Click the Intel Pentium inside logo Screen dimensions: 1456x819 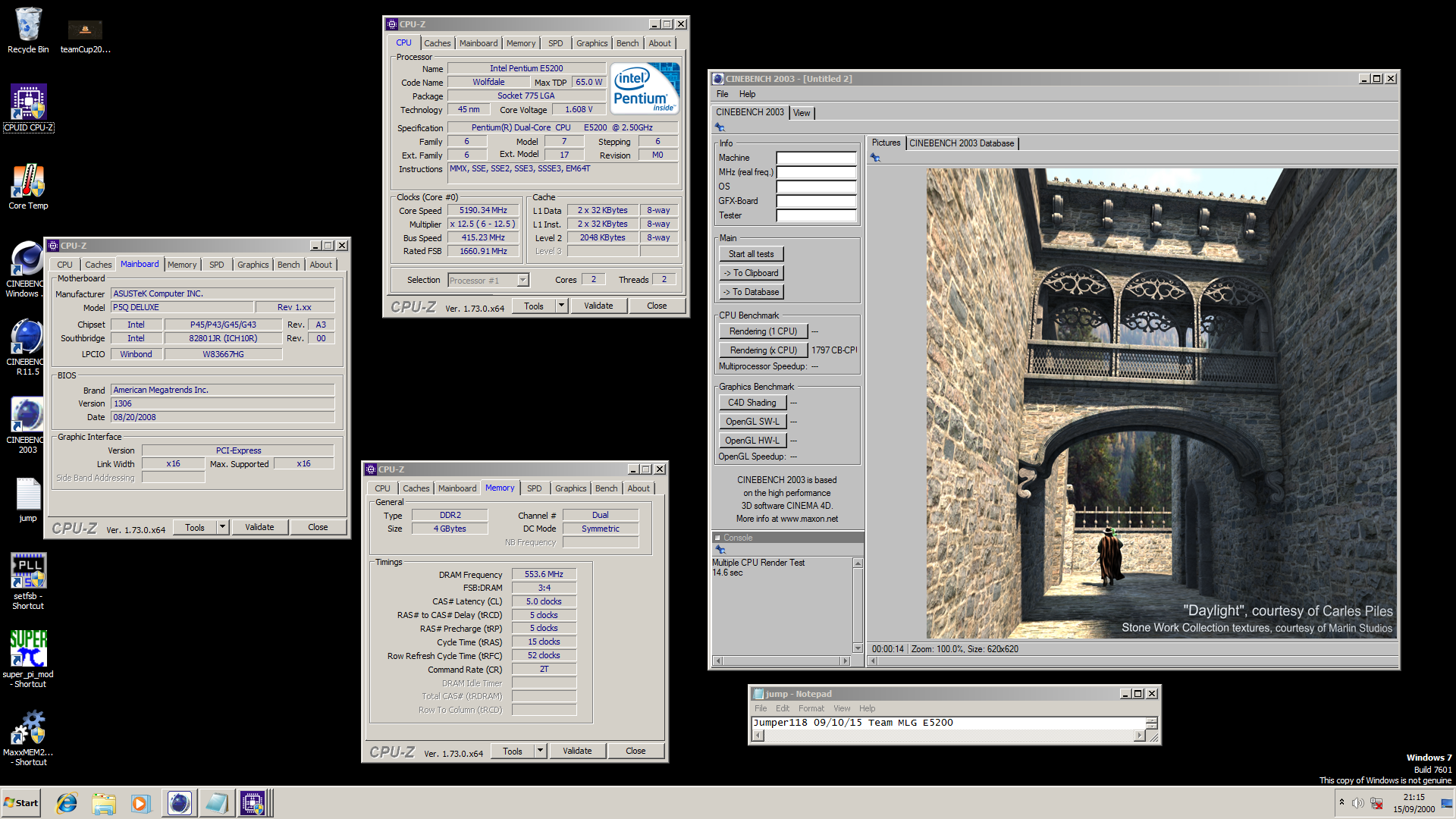(x=645, y=89)
